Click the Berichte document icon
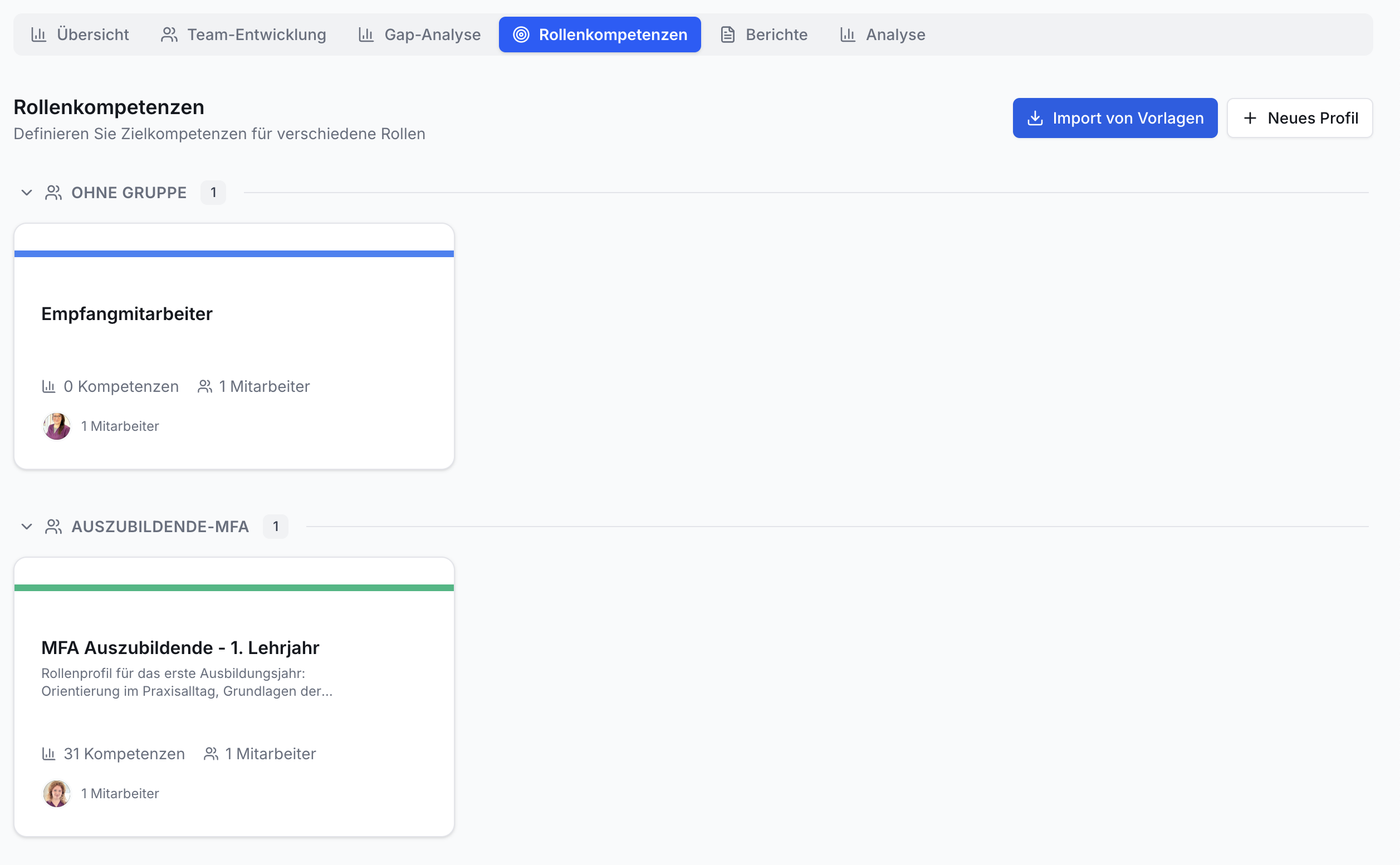 click(727, 35)
